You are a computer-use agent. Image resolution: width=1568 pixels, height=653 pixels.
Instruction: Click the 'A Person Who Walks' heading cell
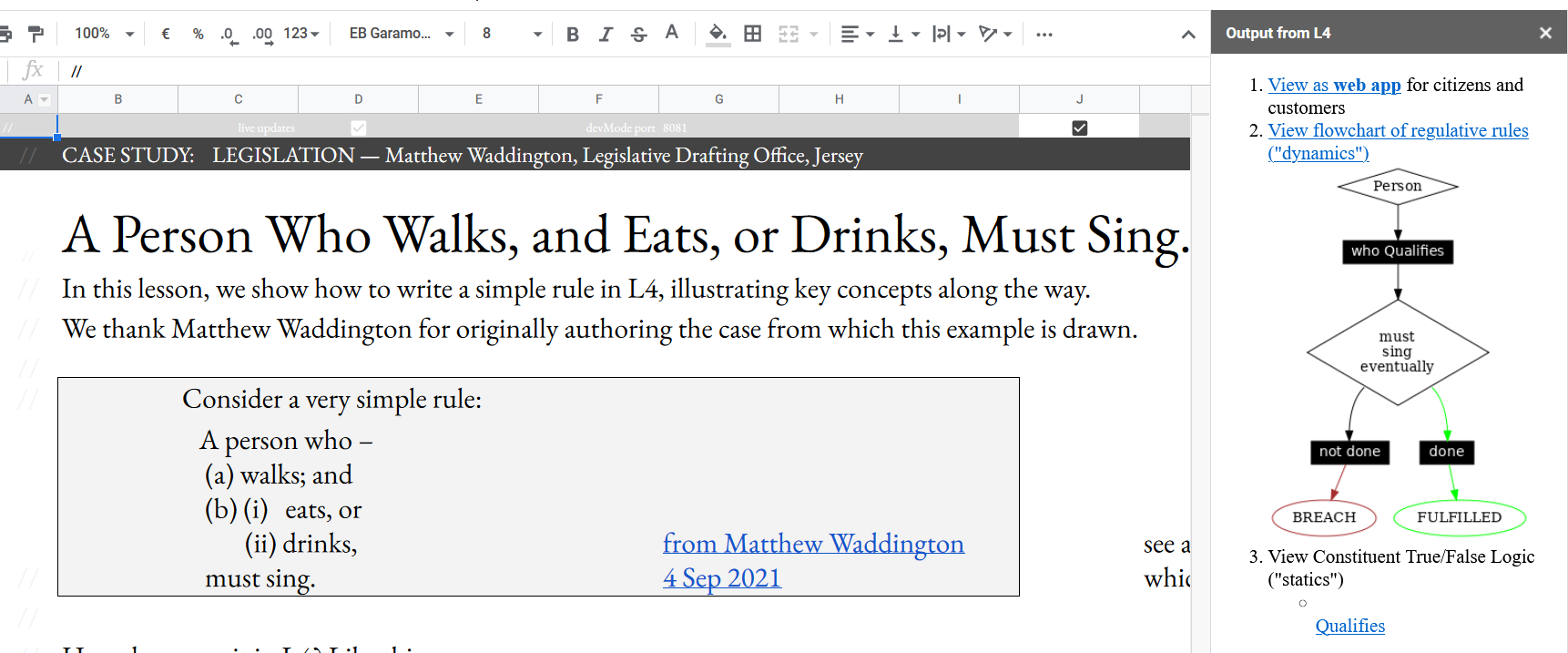626,235
